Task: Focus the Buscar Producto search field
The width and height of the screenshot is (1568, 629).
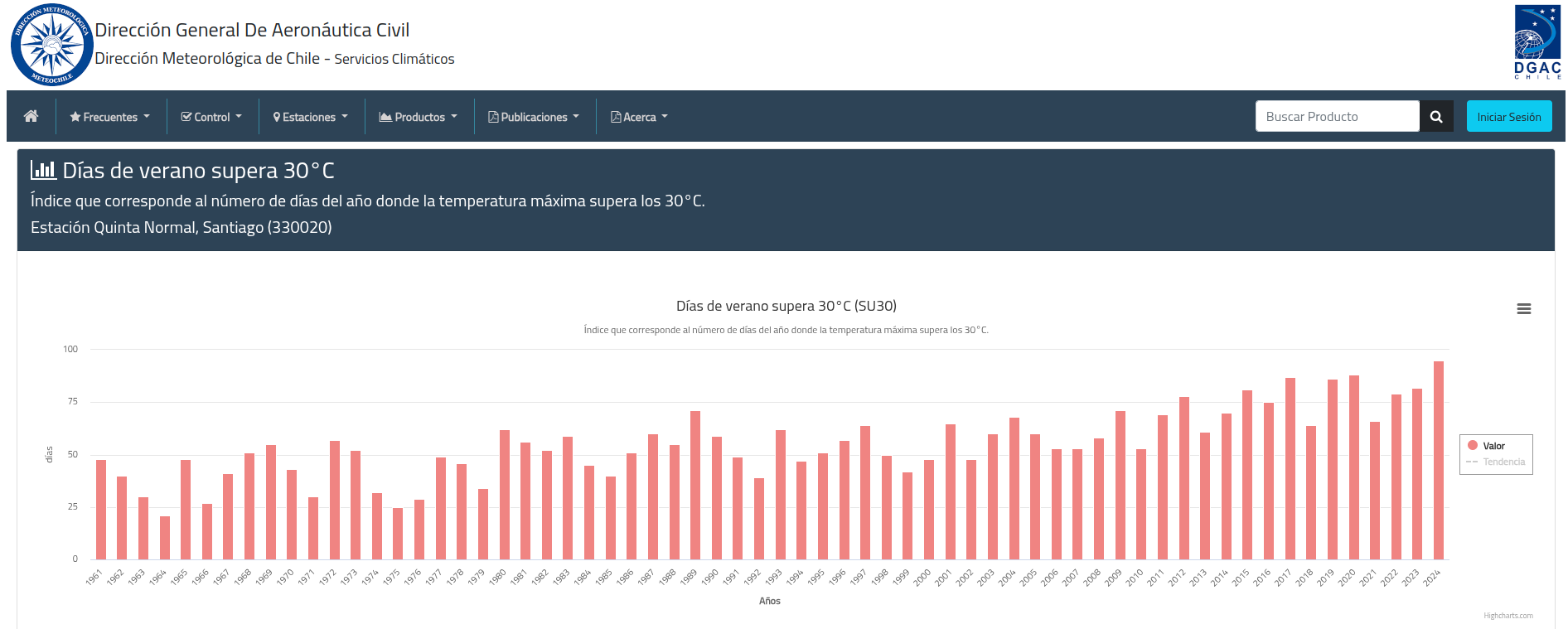Action: click(1337, 117)
